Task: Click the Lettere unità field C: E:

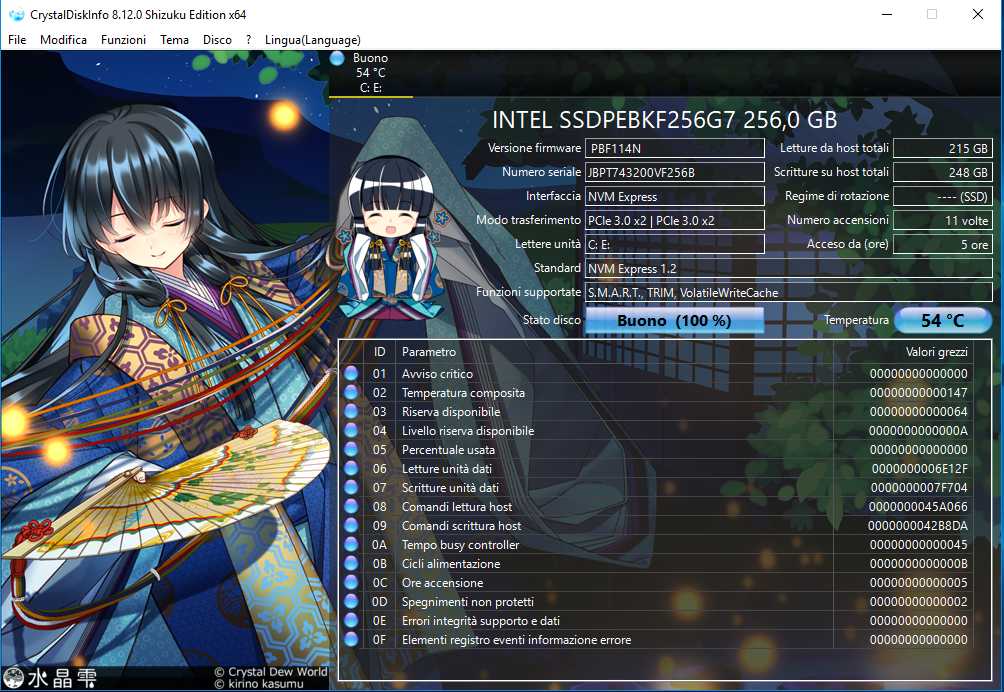Action: (x=675, y=245)
